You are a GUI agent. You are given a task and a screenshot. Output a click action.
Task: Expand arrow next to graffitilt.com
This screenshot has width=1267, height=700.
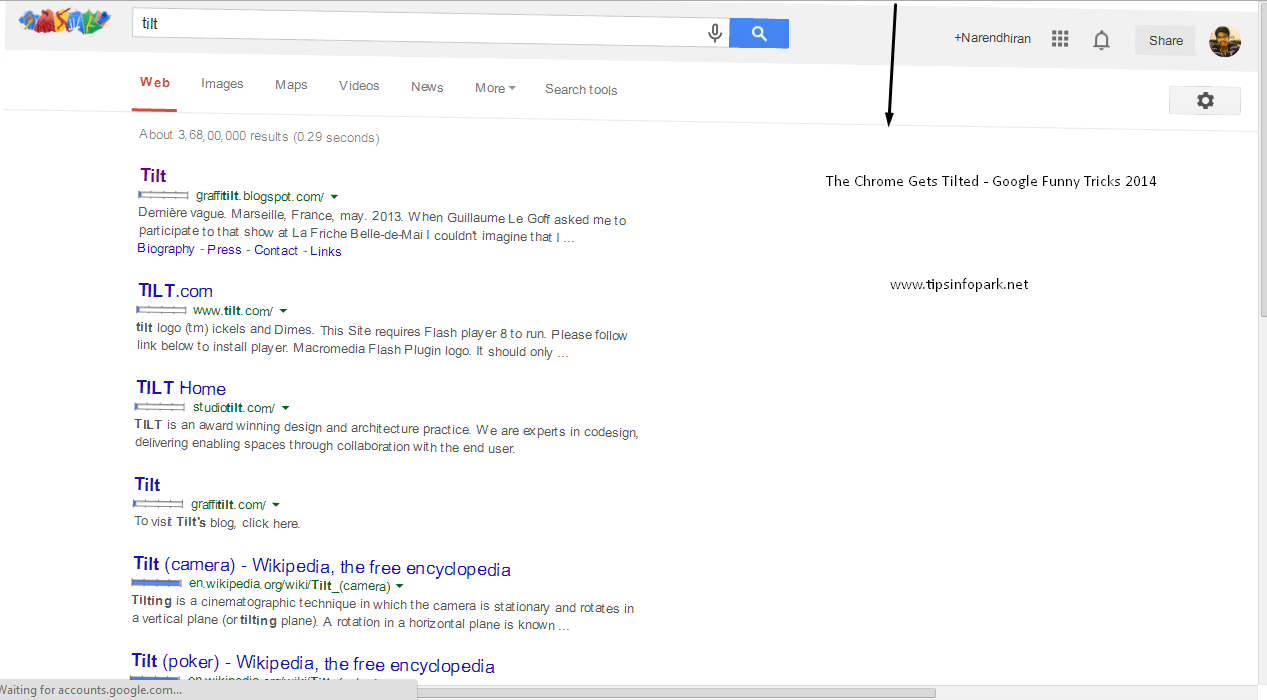(x=276, y=505)
